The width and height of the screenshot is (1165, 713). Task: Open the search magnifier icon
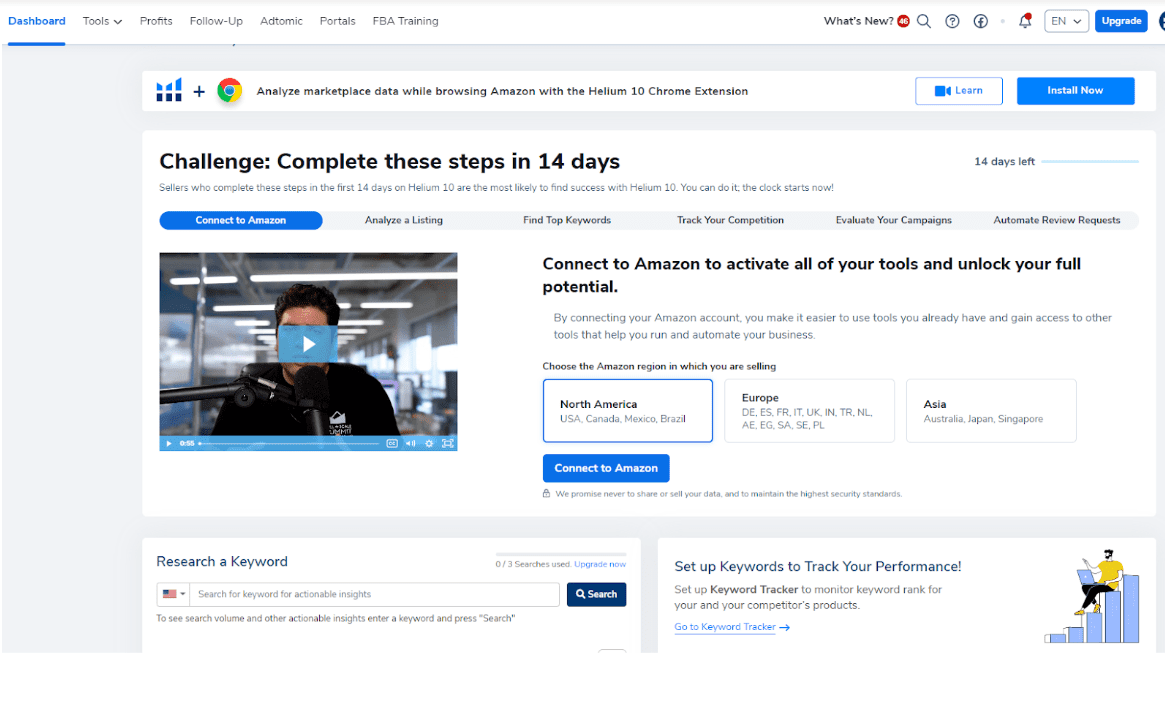(x=924, y=20)
